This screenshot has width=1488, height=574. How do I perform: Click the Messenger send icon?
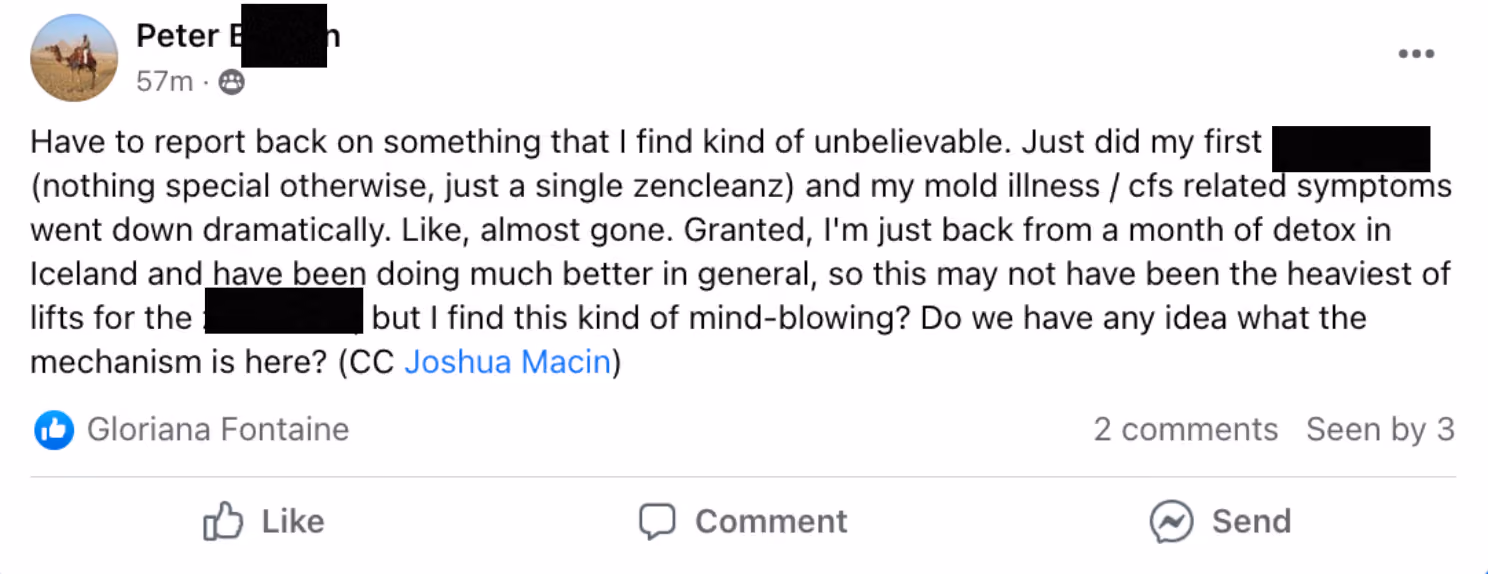1171,521
